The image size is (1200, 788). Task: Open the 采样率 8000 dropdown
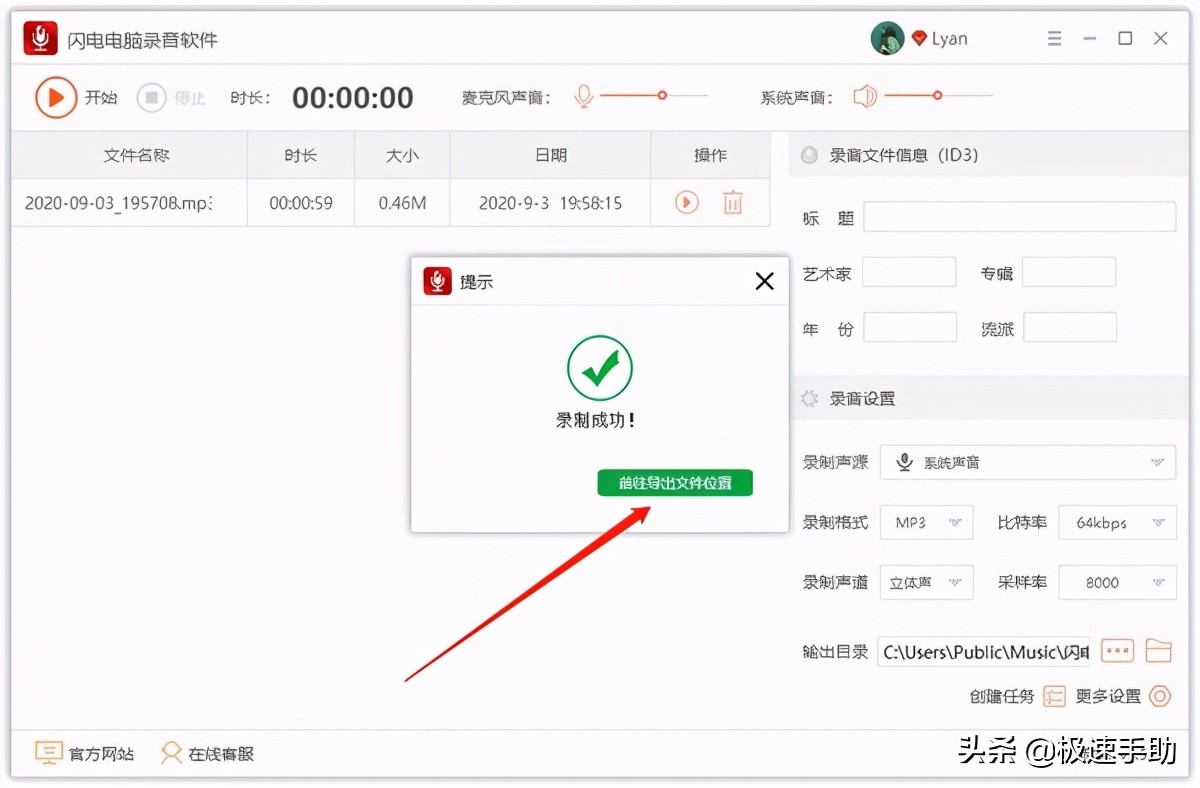click(1117, 582)
